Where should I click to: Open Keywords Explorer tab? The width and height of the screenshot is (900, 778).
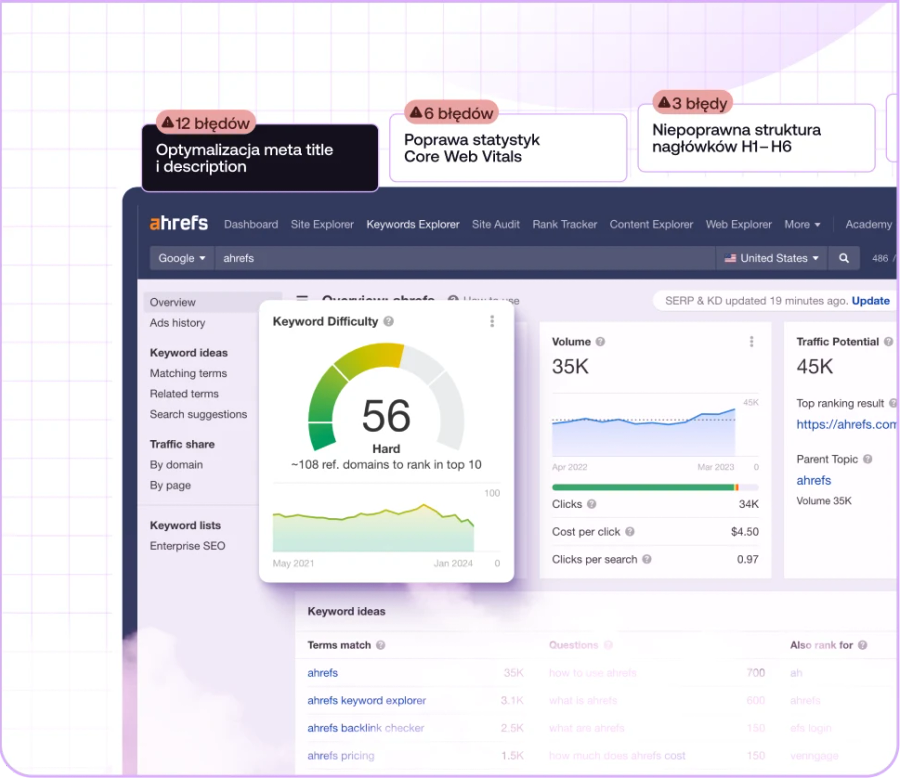[x=413, y=225]
